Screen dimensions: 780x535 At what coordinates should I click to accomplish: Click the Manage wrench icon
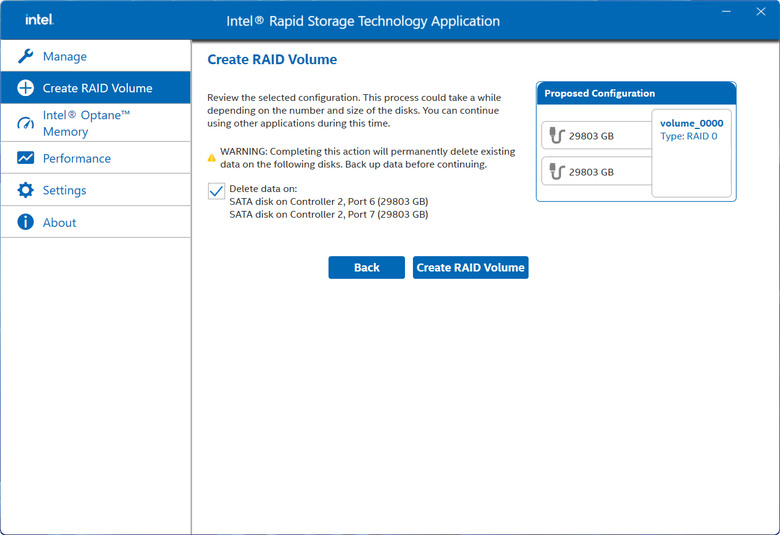click(25, 56)
